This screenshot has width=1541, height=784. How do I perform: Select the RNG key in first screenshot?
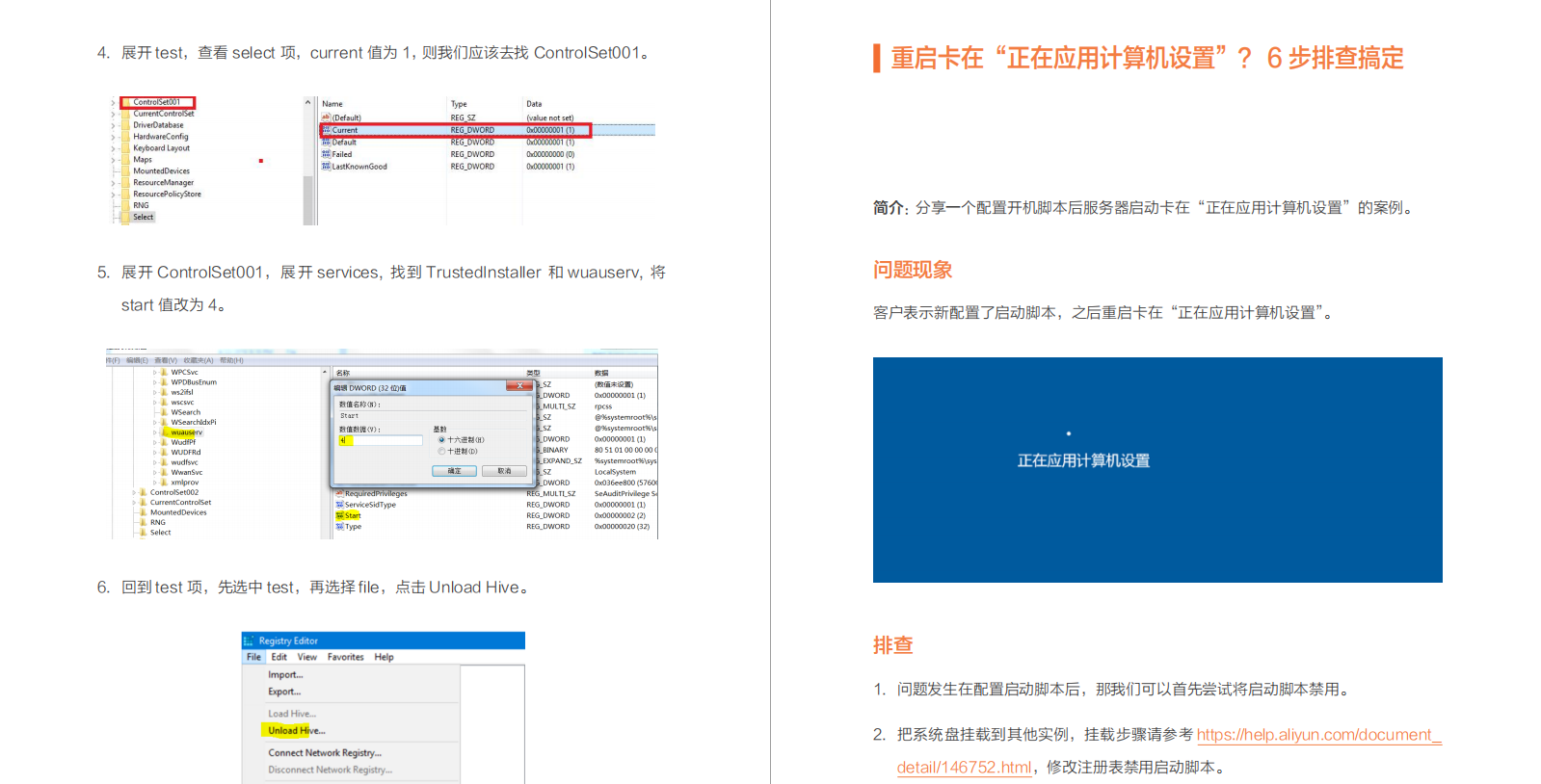(x=141, y=205)
